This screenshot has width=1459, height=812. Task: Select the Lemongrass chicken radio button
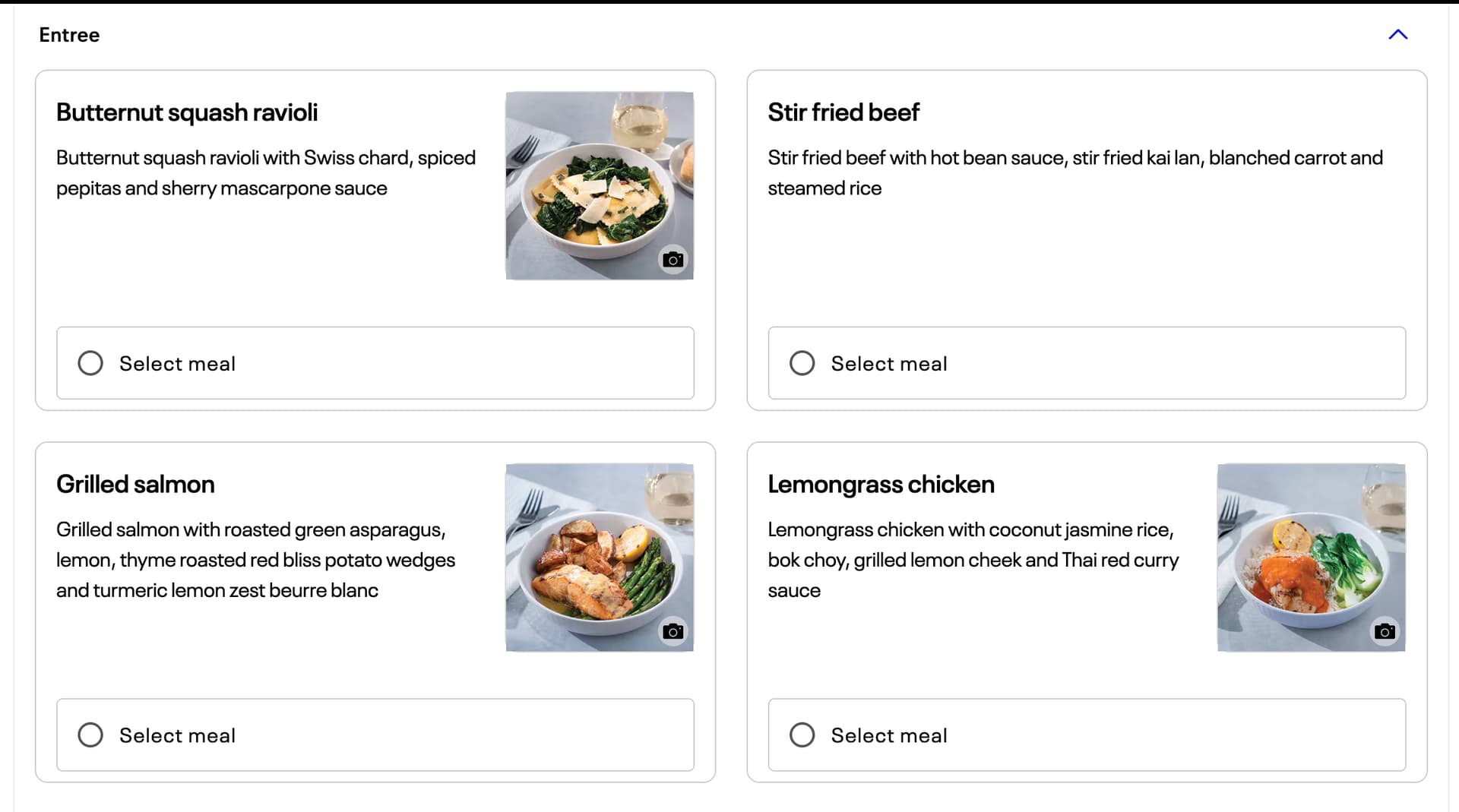802,735
